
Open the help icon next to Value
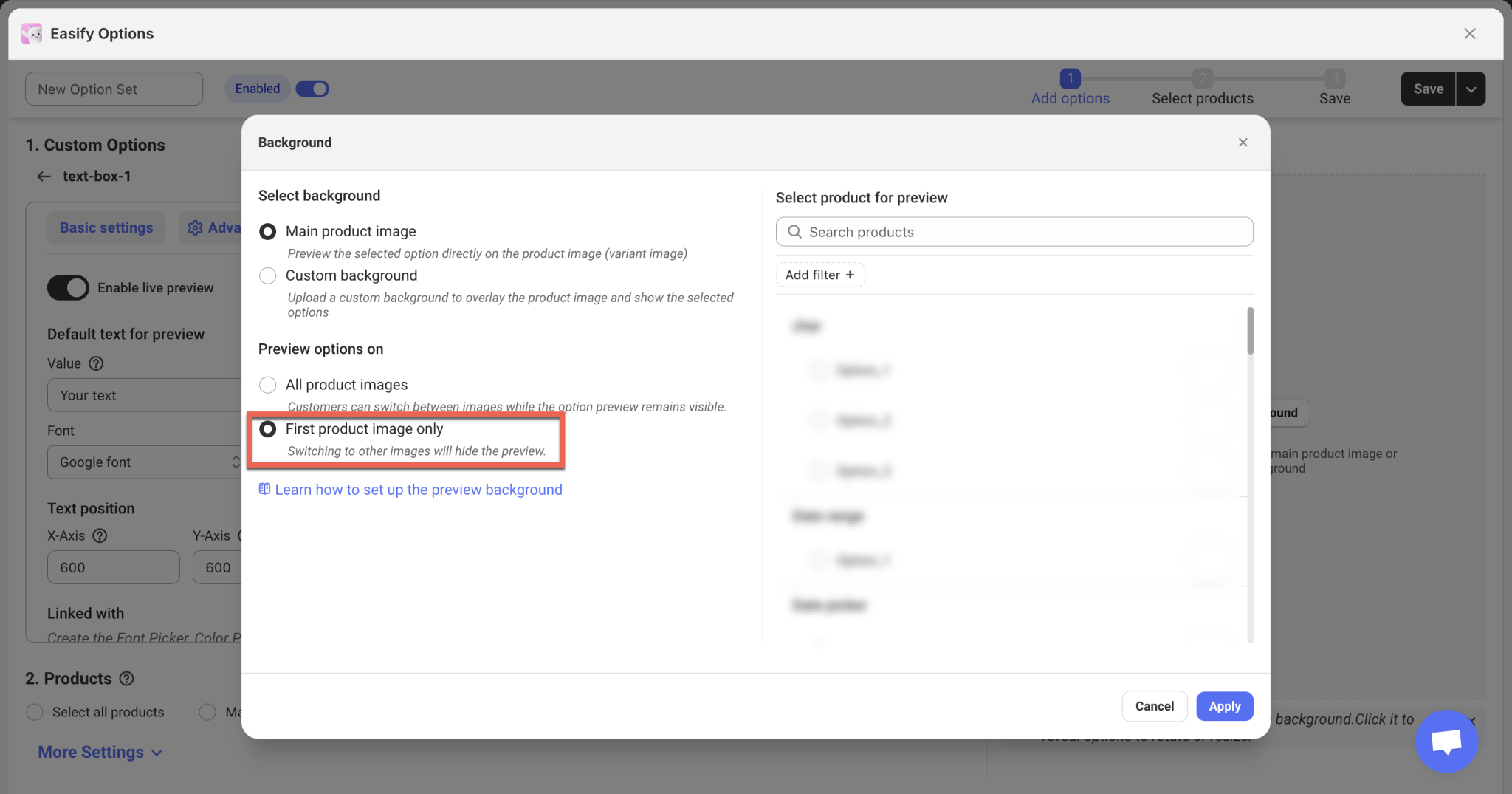pyautogui.click(x=96, y=363)
